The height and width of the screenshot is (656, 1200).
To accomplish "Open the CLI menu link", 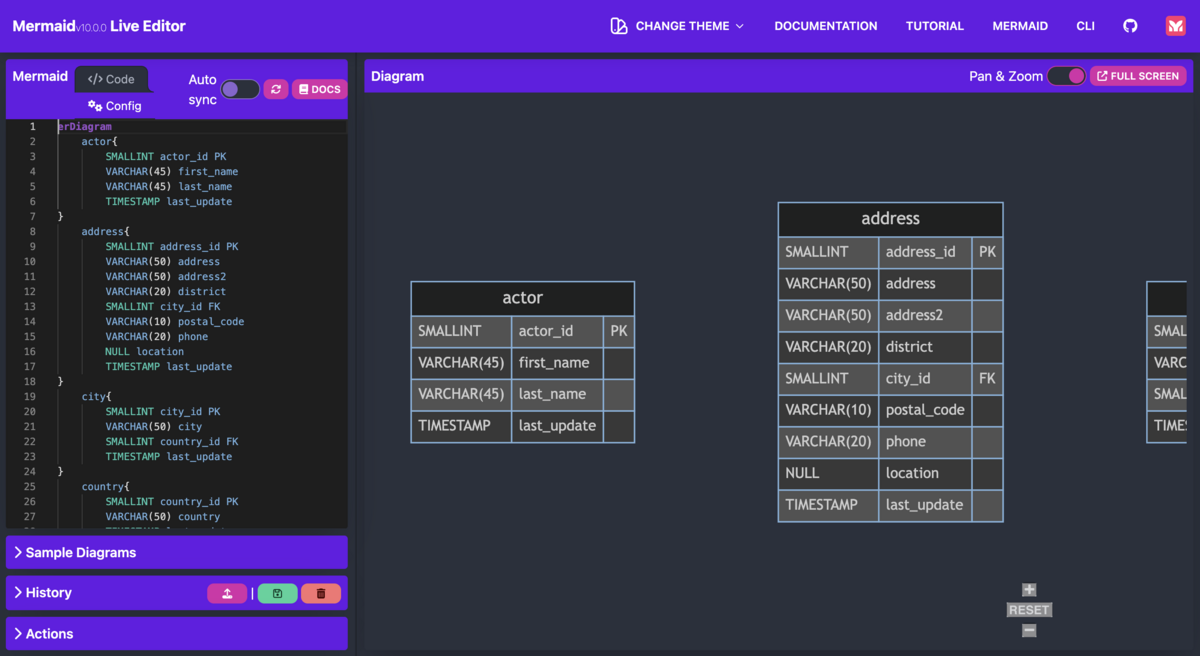I will [1085, 26].
